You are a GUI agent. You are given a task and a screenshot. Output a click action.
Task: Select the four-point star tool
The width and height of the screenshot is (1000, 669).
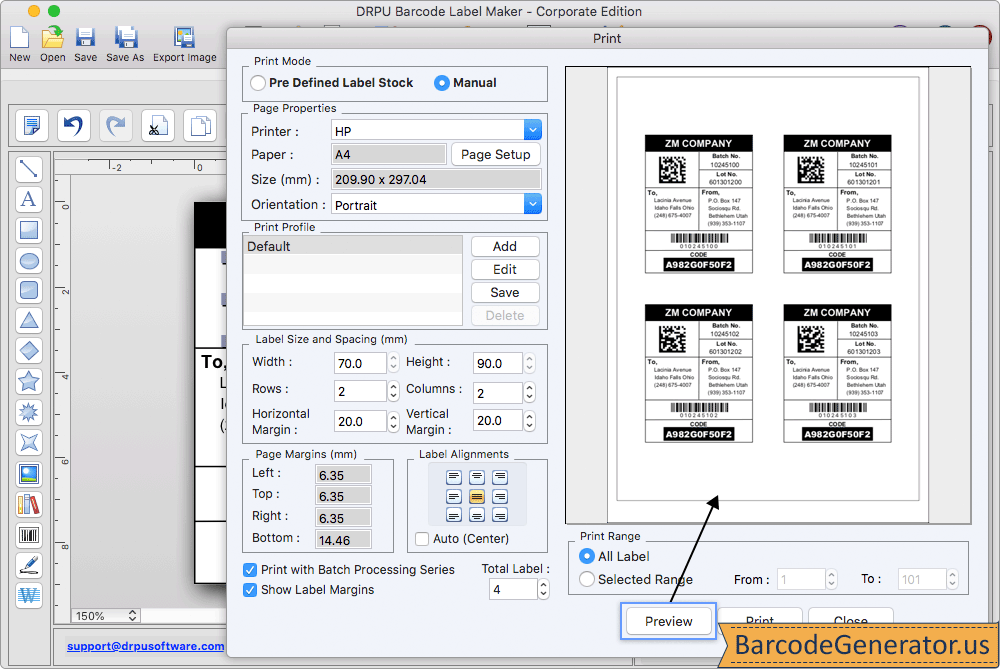(x=29, y=443)
